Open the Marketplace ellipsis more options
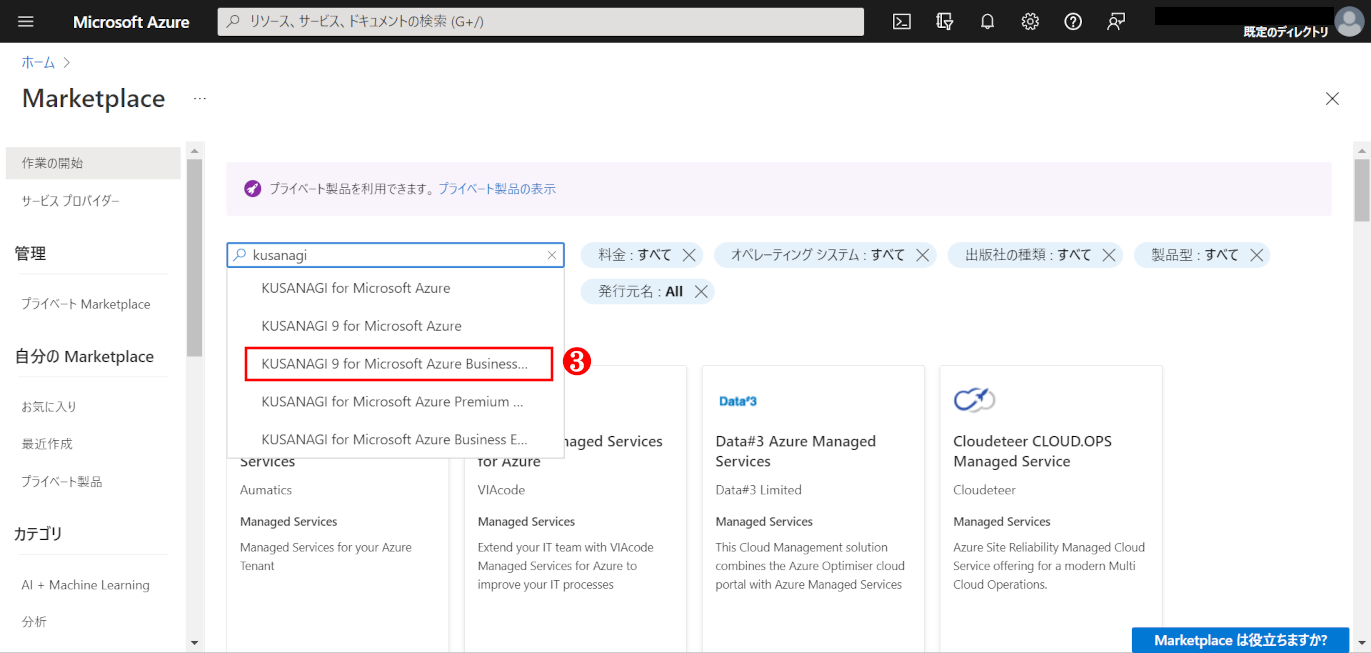The image size is (1371, 653). 200,98
